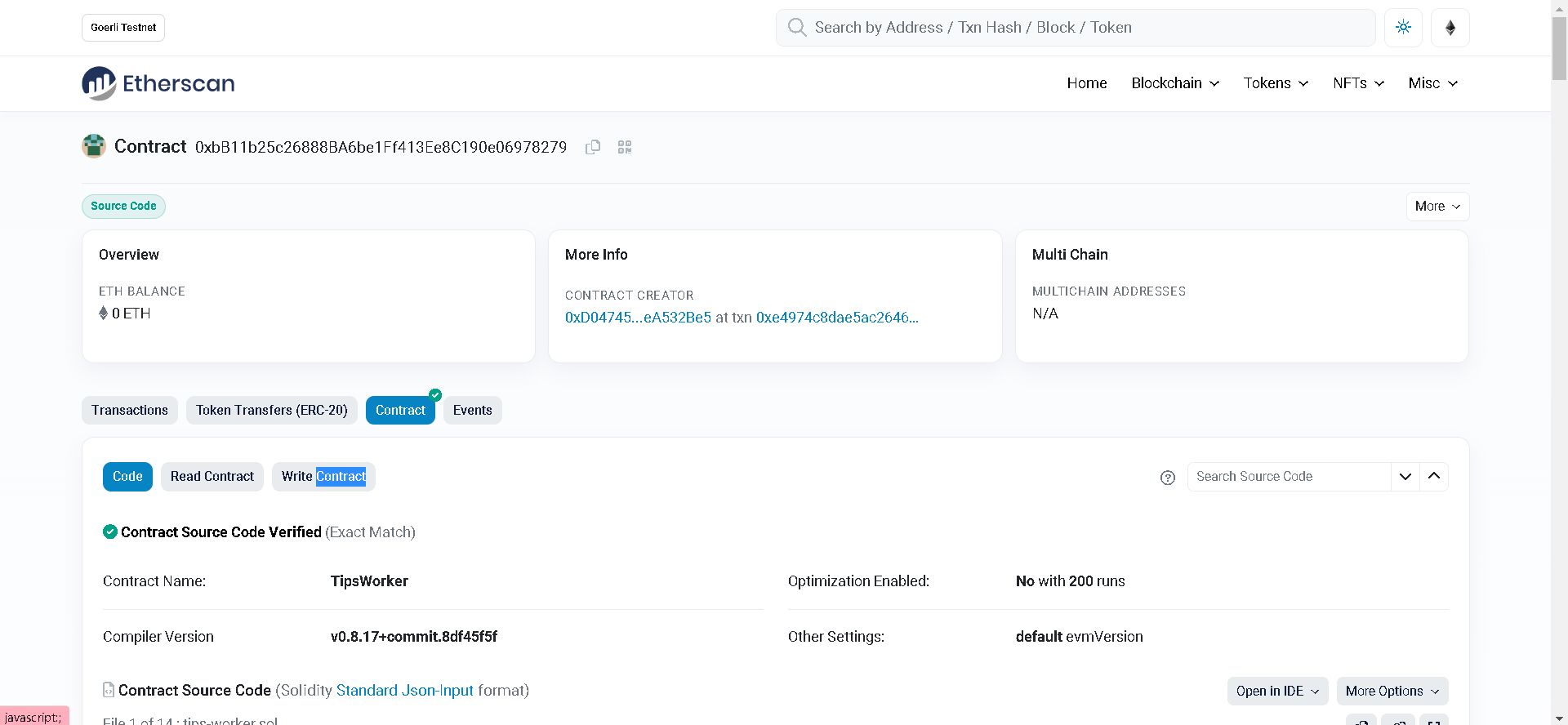This screenshot has height=725, width=1568.
Task: Click the search magnifier icon
Action: coord(797,27)
